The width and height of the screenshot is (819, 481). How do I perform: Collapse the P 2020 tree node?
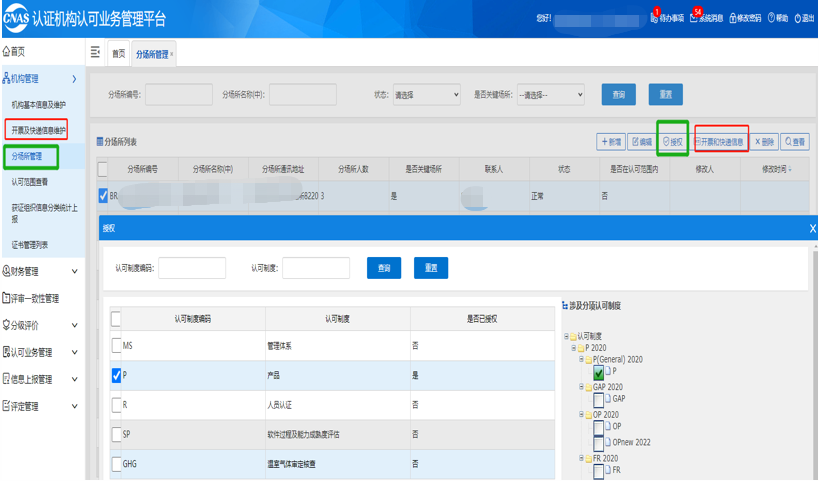coord(574,348)
